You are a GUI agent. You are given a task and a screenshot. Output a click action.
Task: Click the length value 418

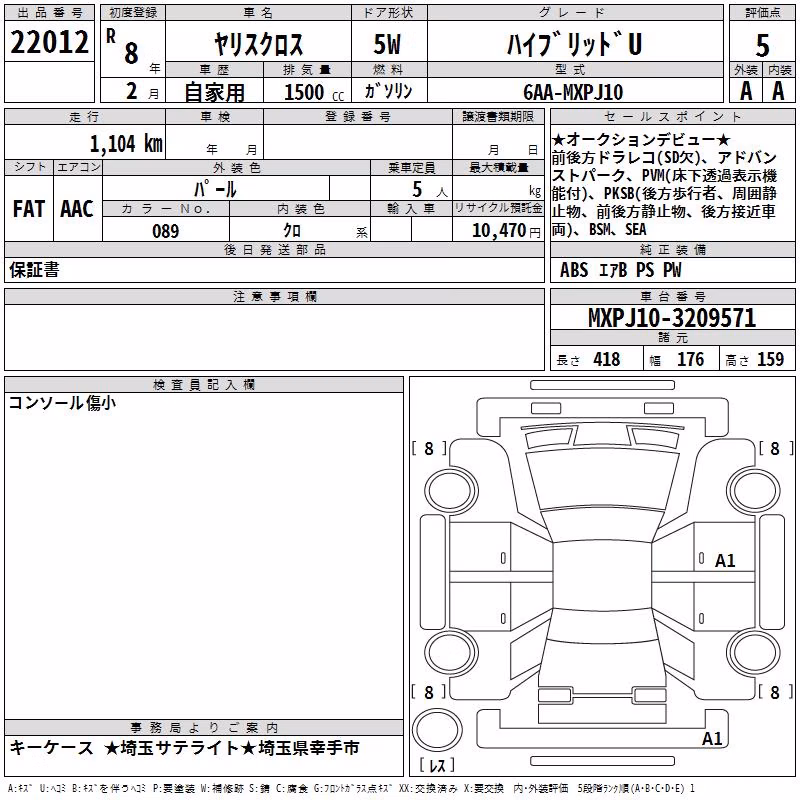[607, 359]
